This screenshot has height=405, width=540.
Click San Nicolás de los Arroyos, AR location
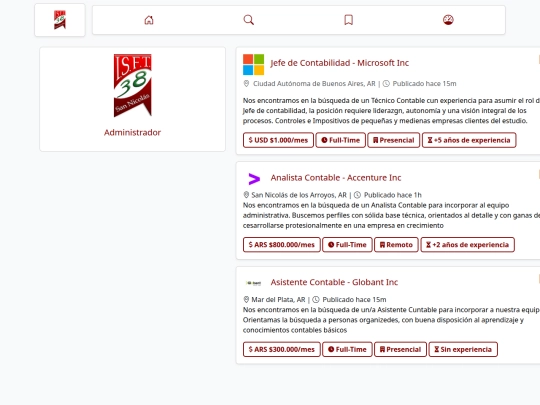tap(299, 195)
